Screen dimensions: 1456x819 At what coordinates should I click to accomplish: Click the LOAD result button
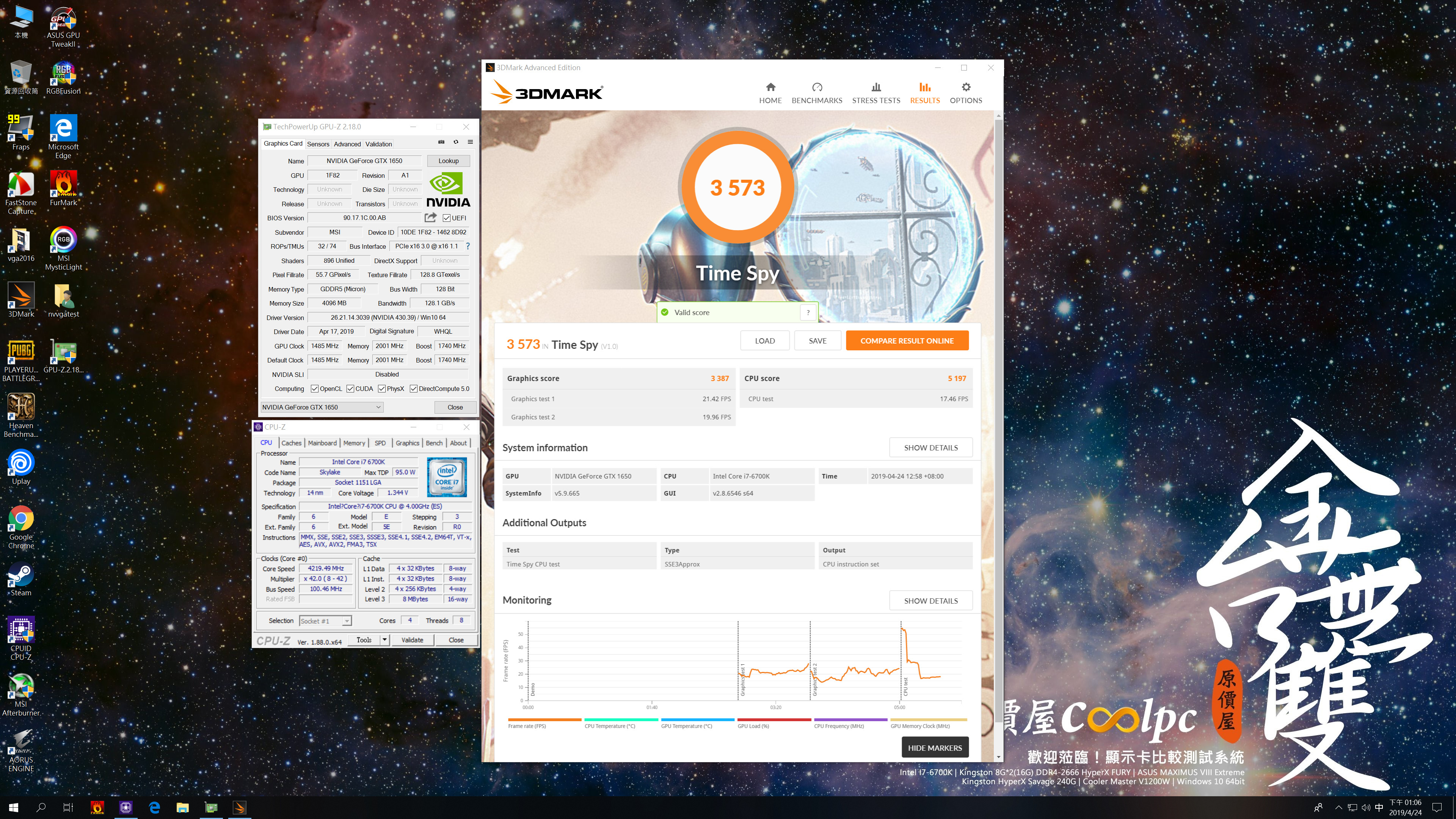pos(765,341)
